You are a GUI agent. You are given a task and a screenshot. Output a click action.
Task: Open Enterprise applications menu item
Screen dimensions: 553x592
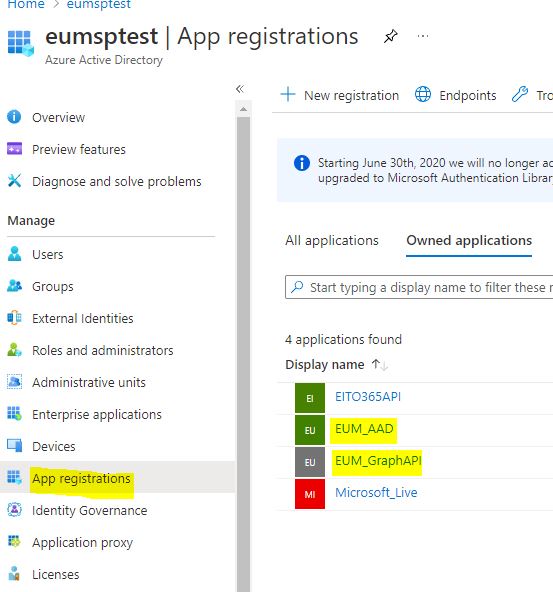97,414
